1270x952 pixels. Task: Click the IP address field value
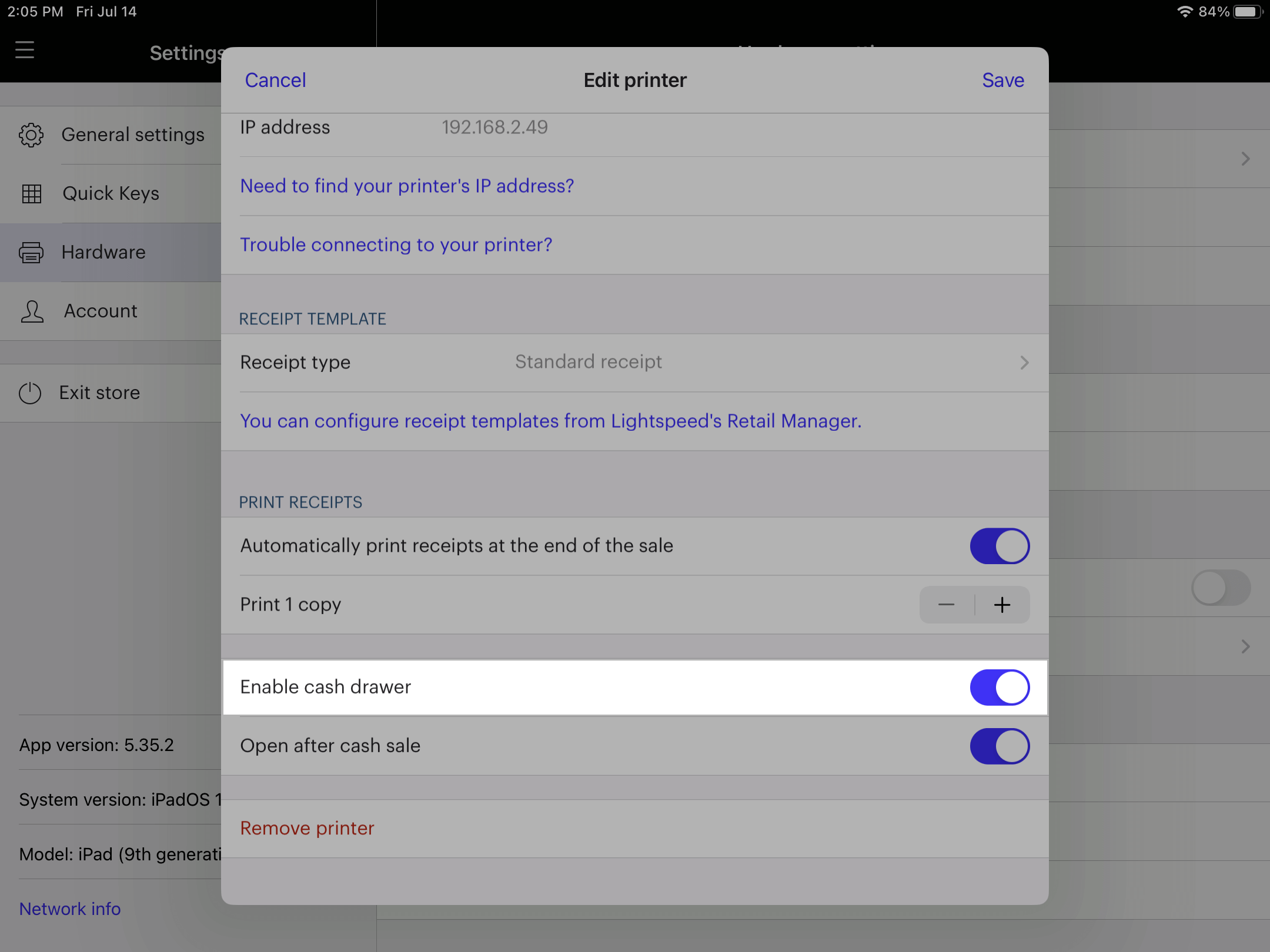pos(494,128)
